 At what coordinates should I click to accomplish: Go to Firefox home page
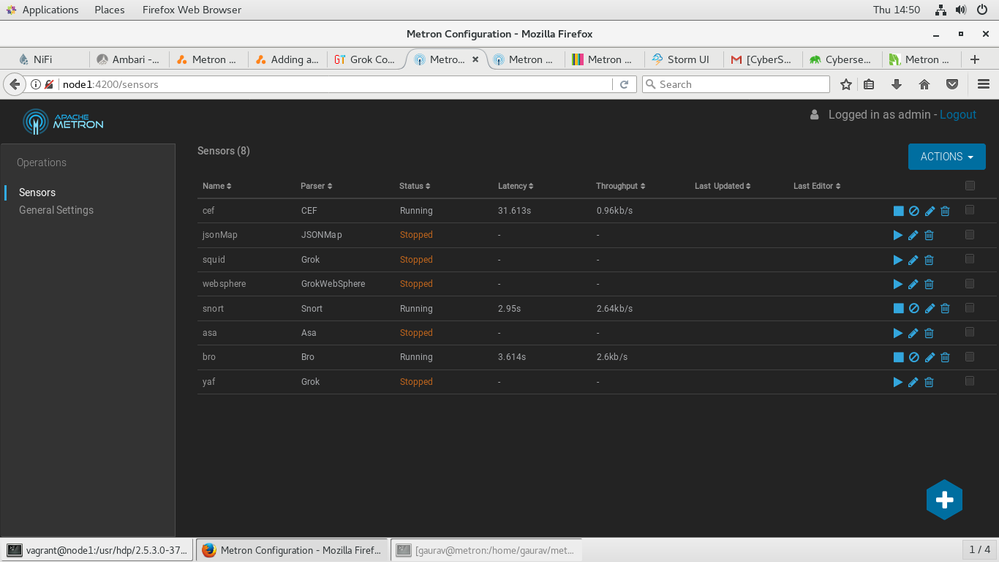pyautogui.click(x=924, y=84)
